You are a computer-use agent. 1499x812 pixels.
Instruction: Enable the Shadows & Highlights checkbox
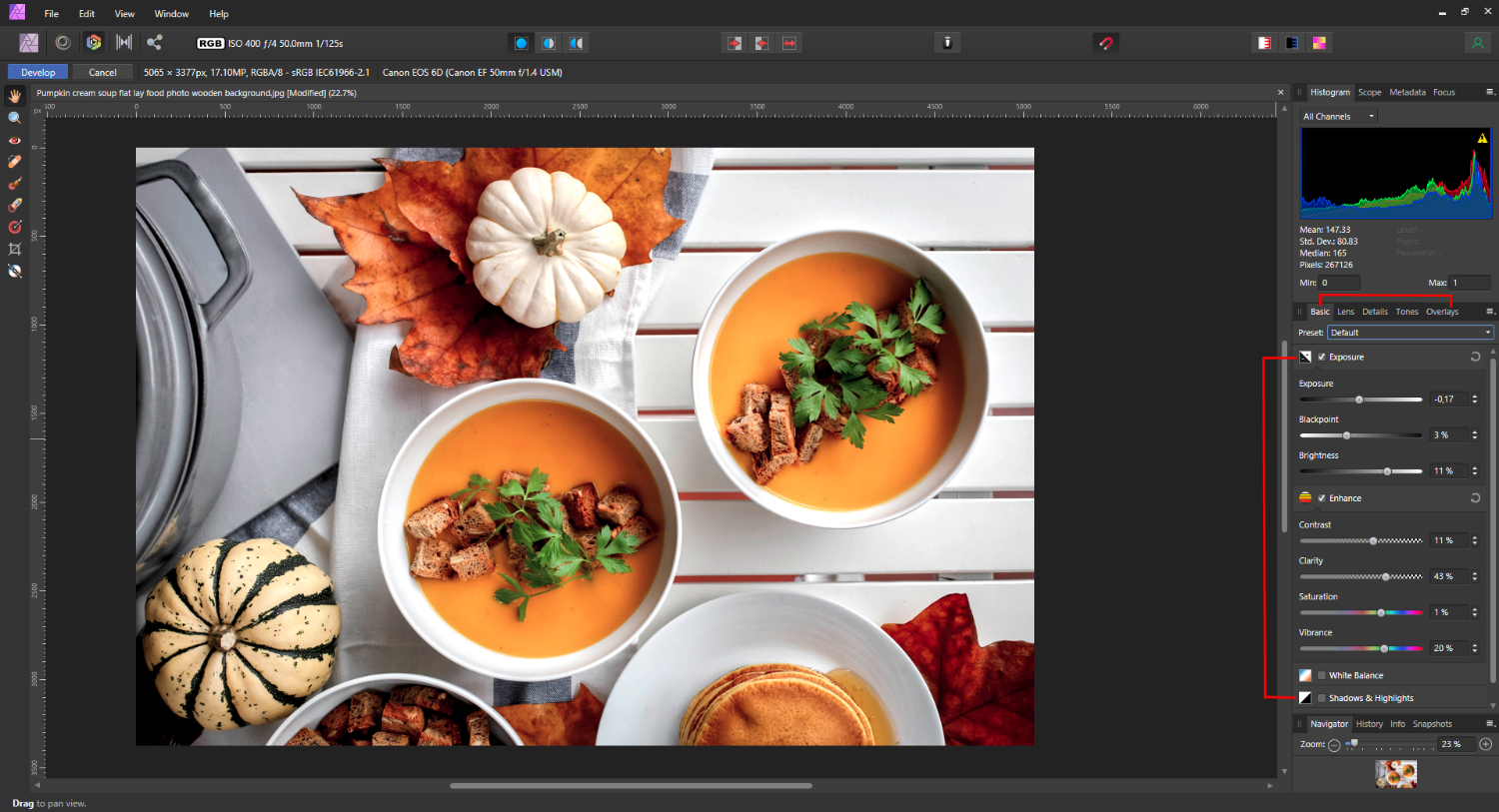point(1321,698)
